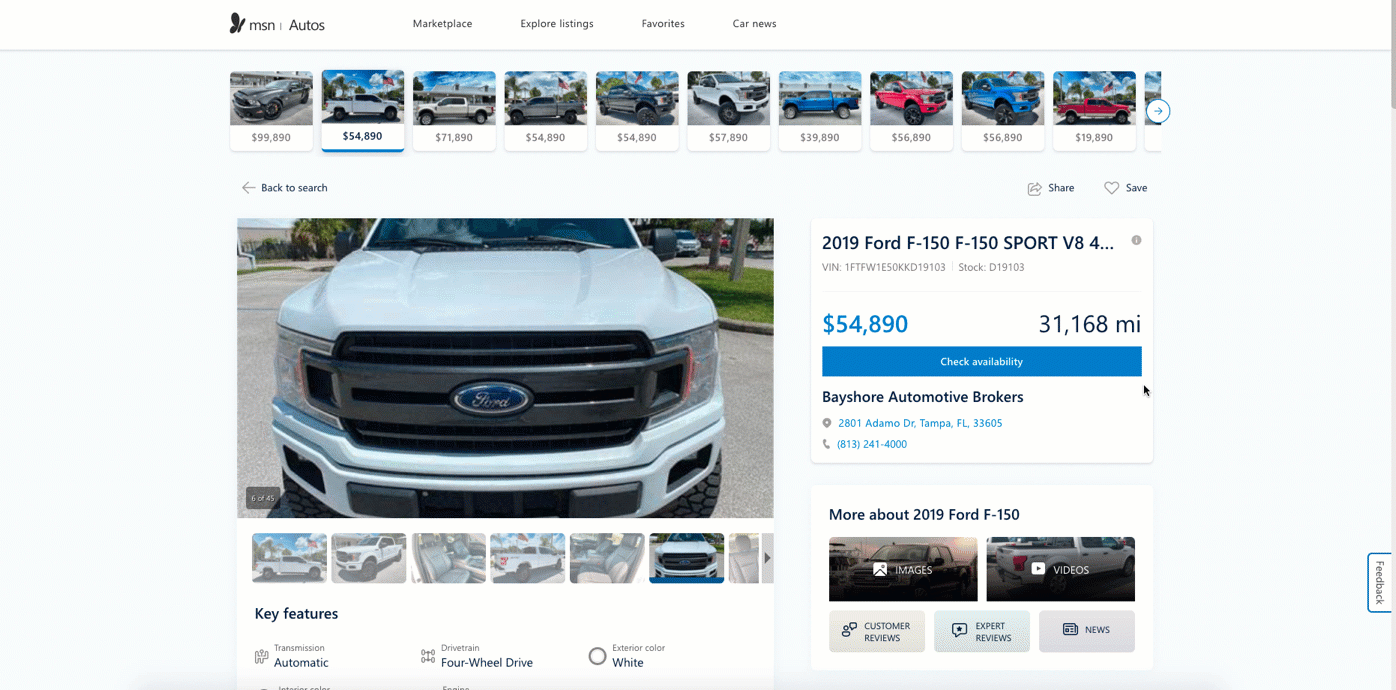Expand photo strip with the right triangle arrow
The height and width of the screenshot is (690, 1396).
click(x=768, y=558)
